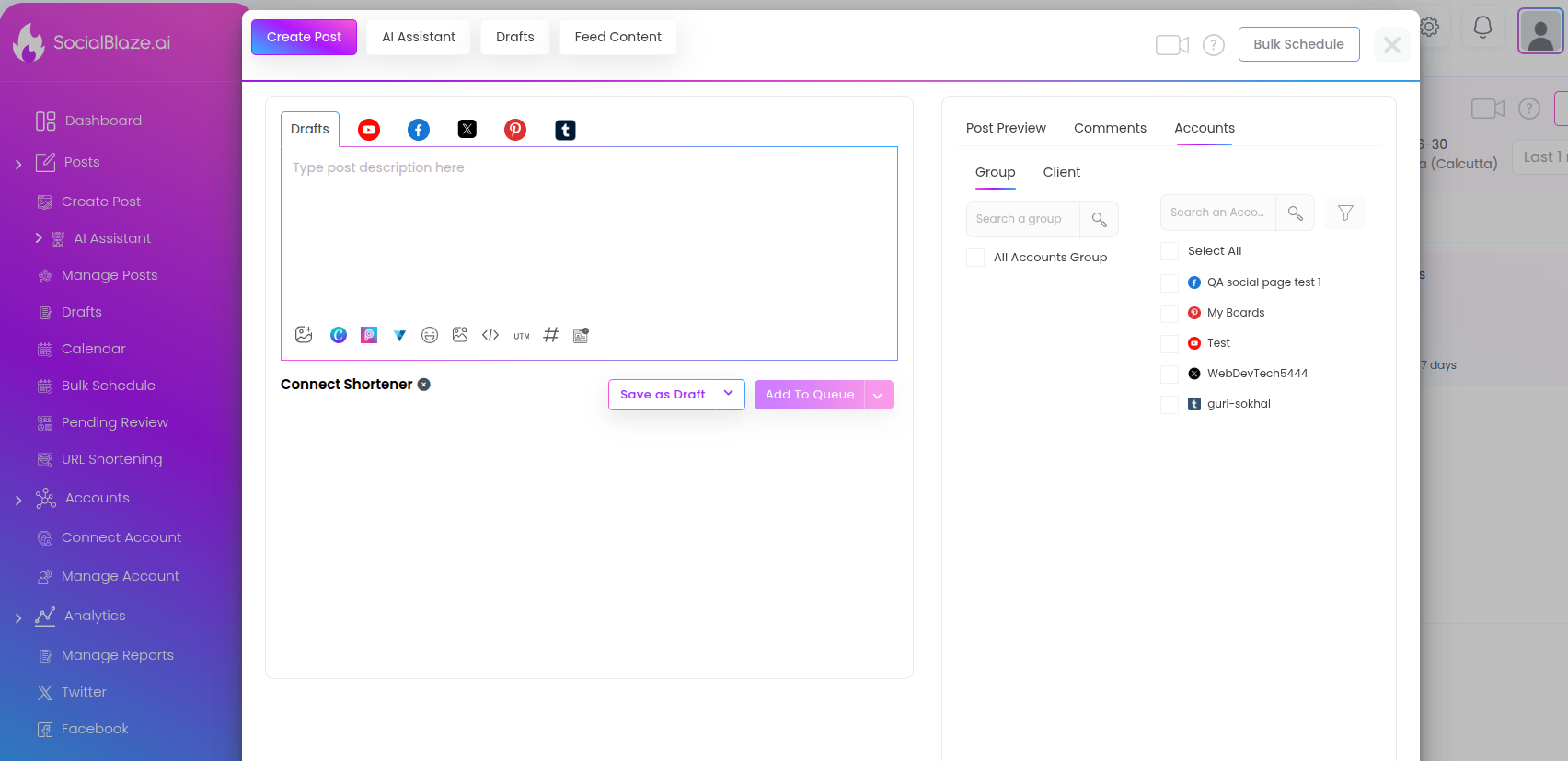Click the search account magnifier icon
The height and width of the screenshot is (761, 1568).
1295,213
